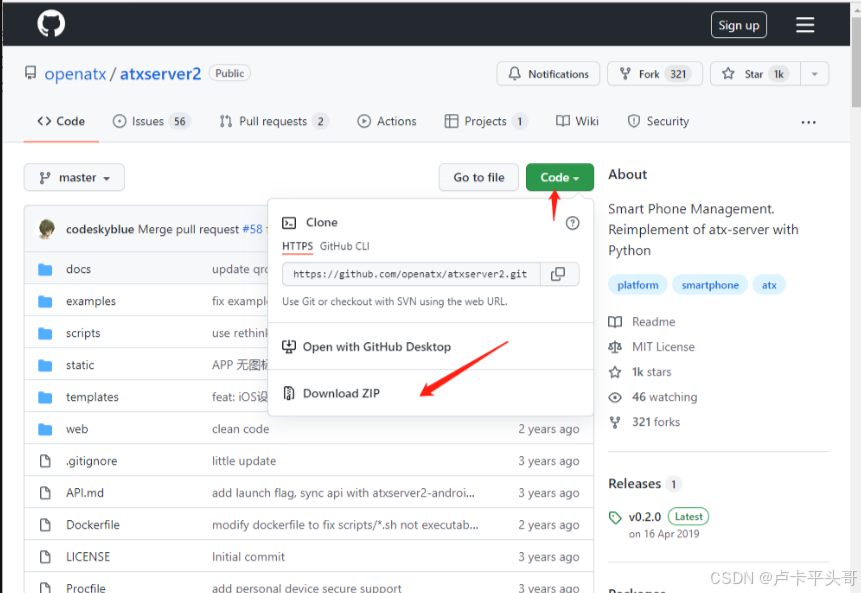Open the Procfile file
Viewport: 861px width, 593px height.
pyautogui.click(x=86, y=588)
